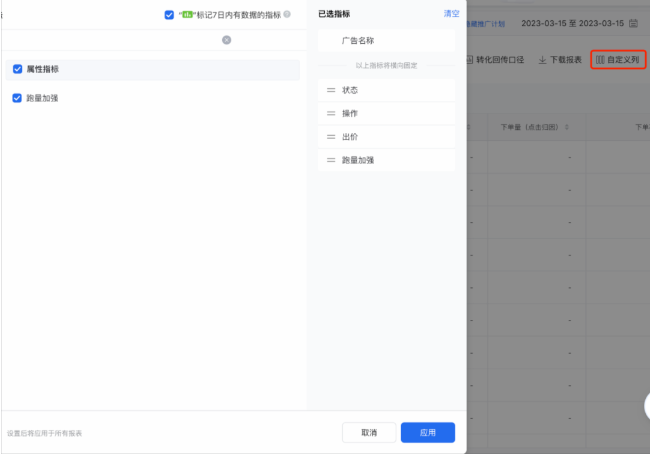Select 操作 in the selected metrics list

(x=386, y=113)
